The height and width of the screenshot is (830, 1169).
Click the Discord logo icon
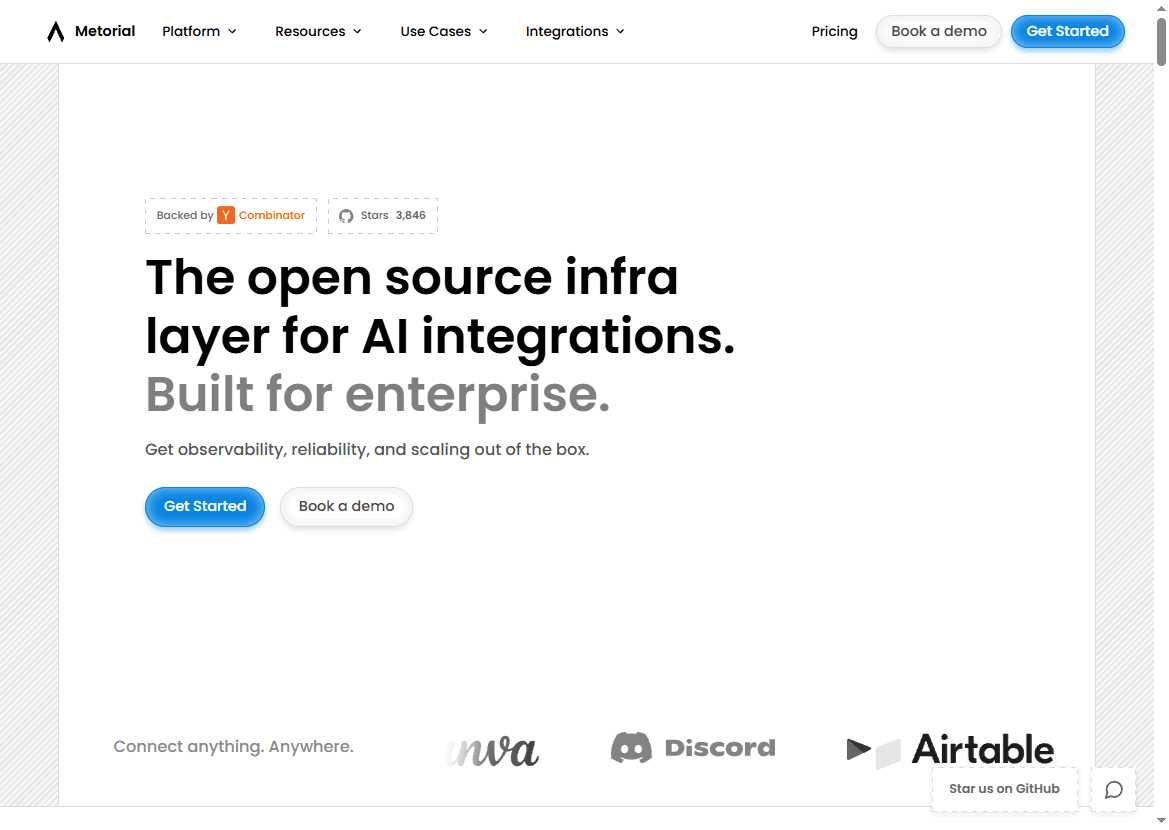631,747
